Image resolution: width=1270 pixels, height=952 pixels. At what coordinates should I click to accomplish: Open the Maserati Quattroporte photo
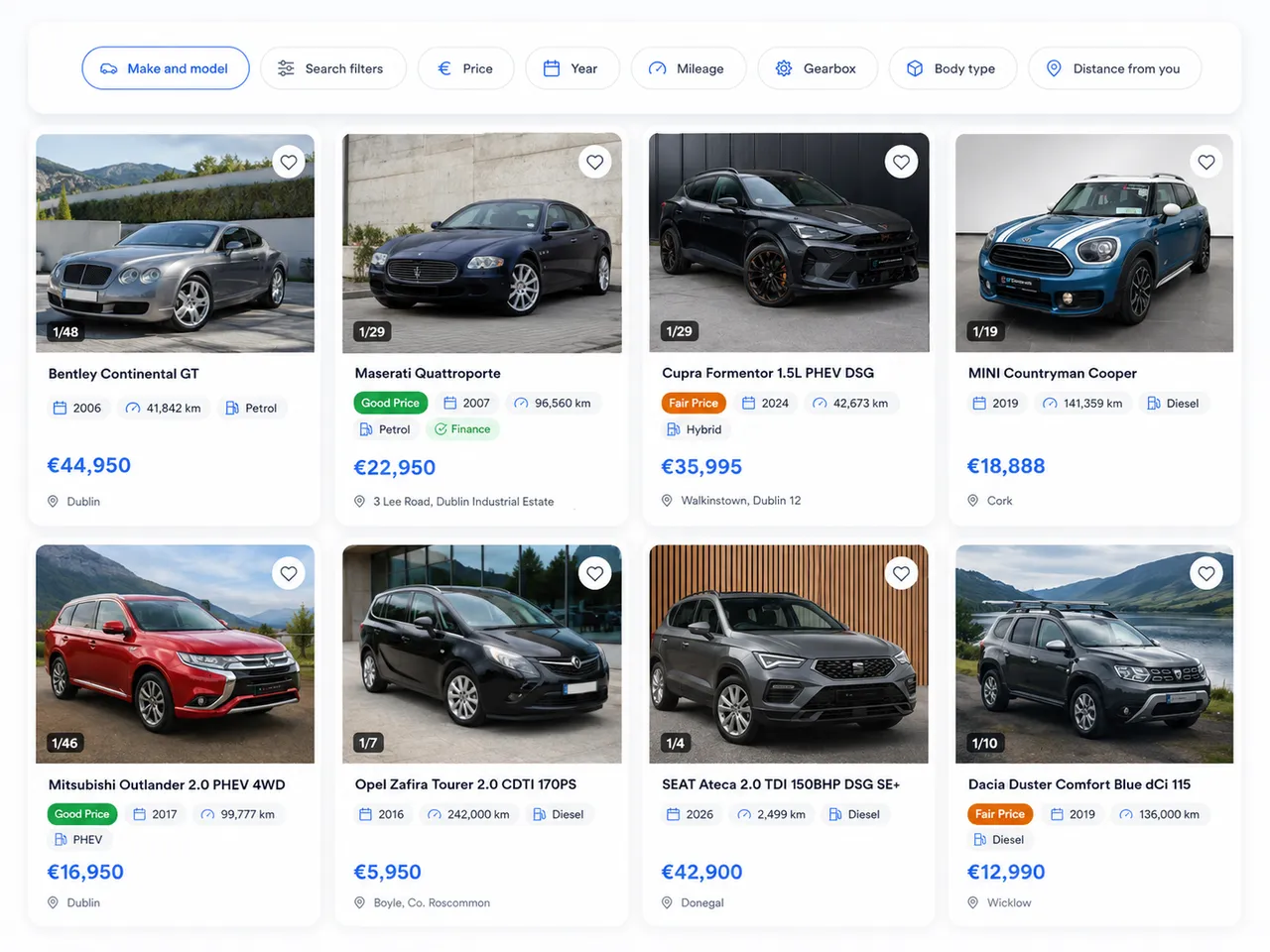click(x=482, y=243)
